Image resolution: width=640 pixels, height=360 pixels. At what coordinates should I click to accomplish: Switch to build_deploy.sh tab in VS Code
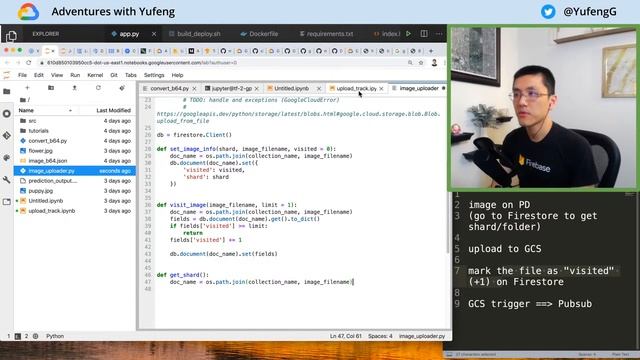(199, 34)
